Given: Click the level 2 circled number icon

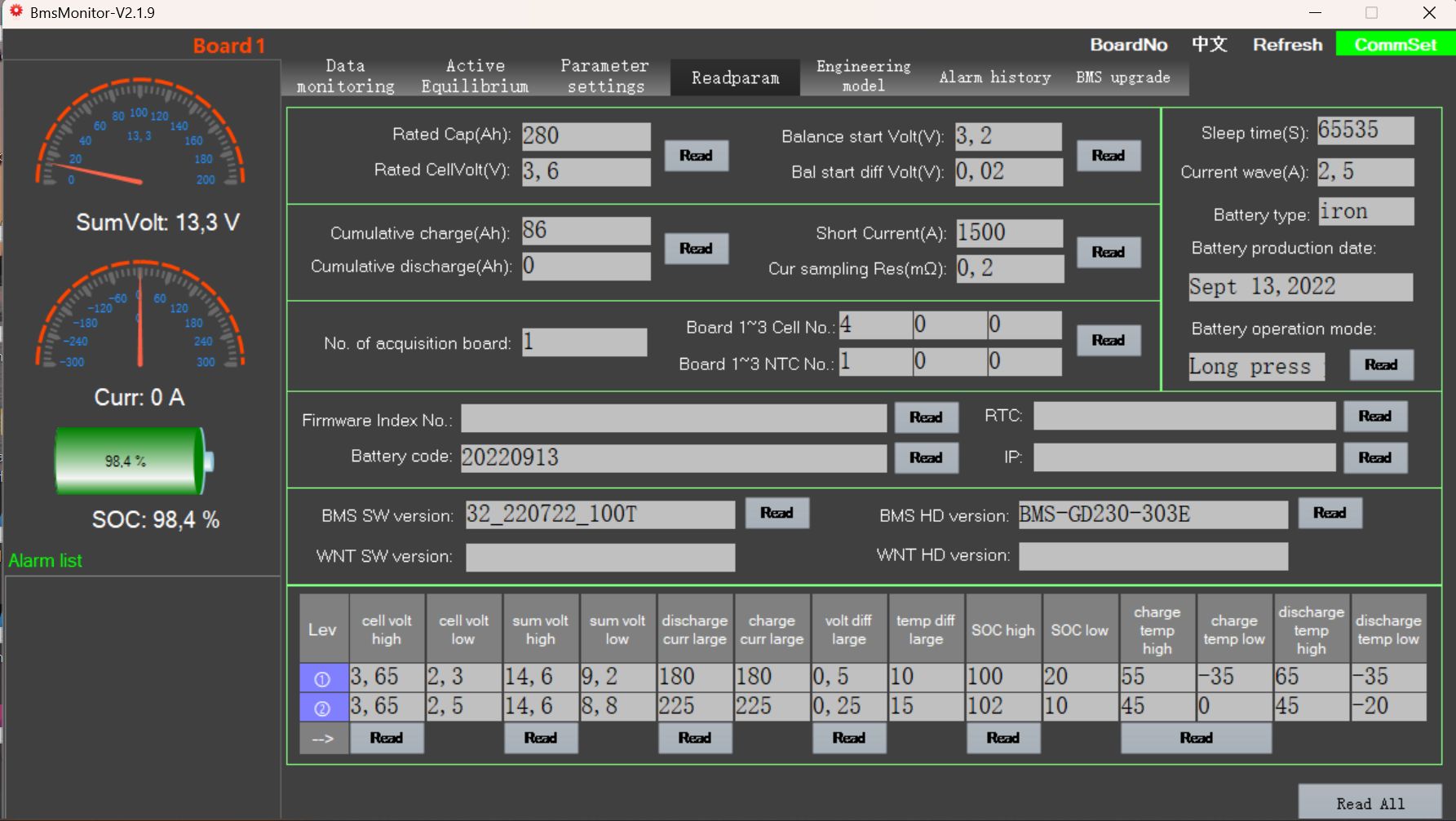Looking at the screenshot, I should (x=322, y=708).
